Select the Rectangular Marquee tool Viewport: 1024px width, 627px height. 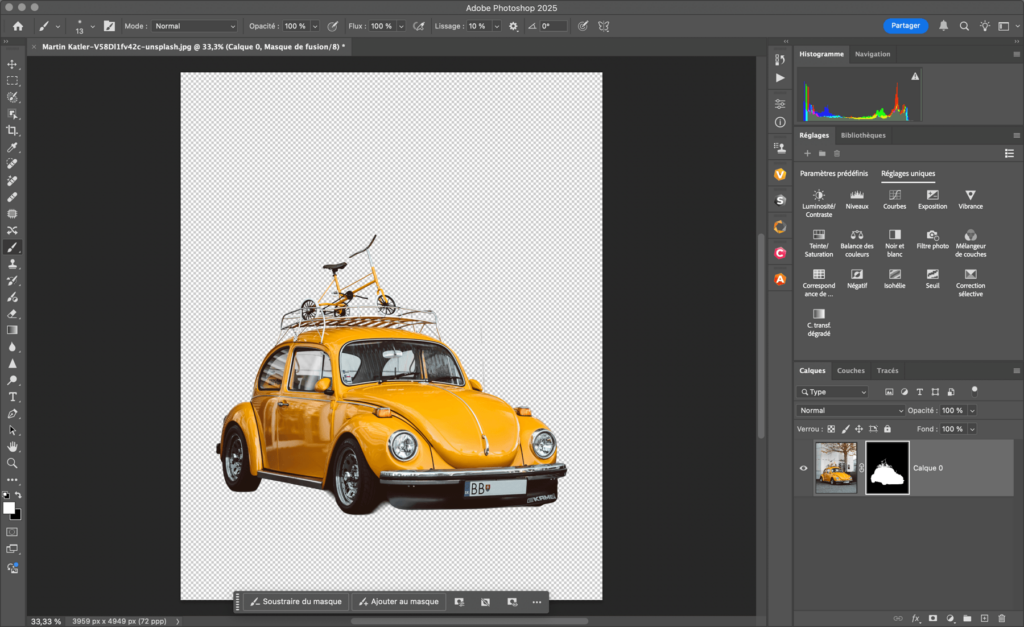(x=12, y=80)
